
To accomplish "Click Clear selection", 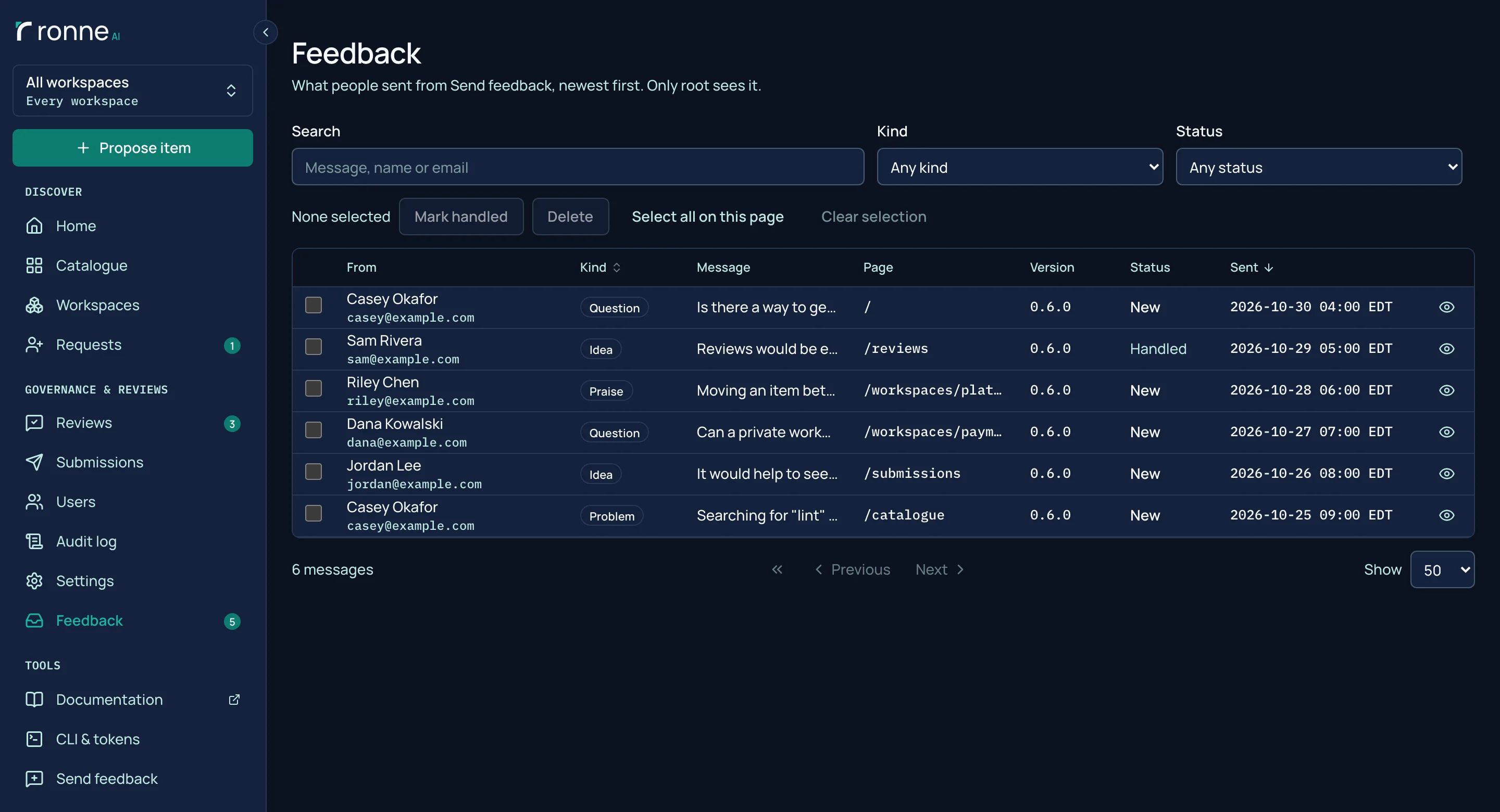I will tap(873, 217).
